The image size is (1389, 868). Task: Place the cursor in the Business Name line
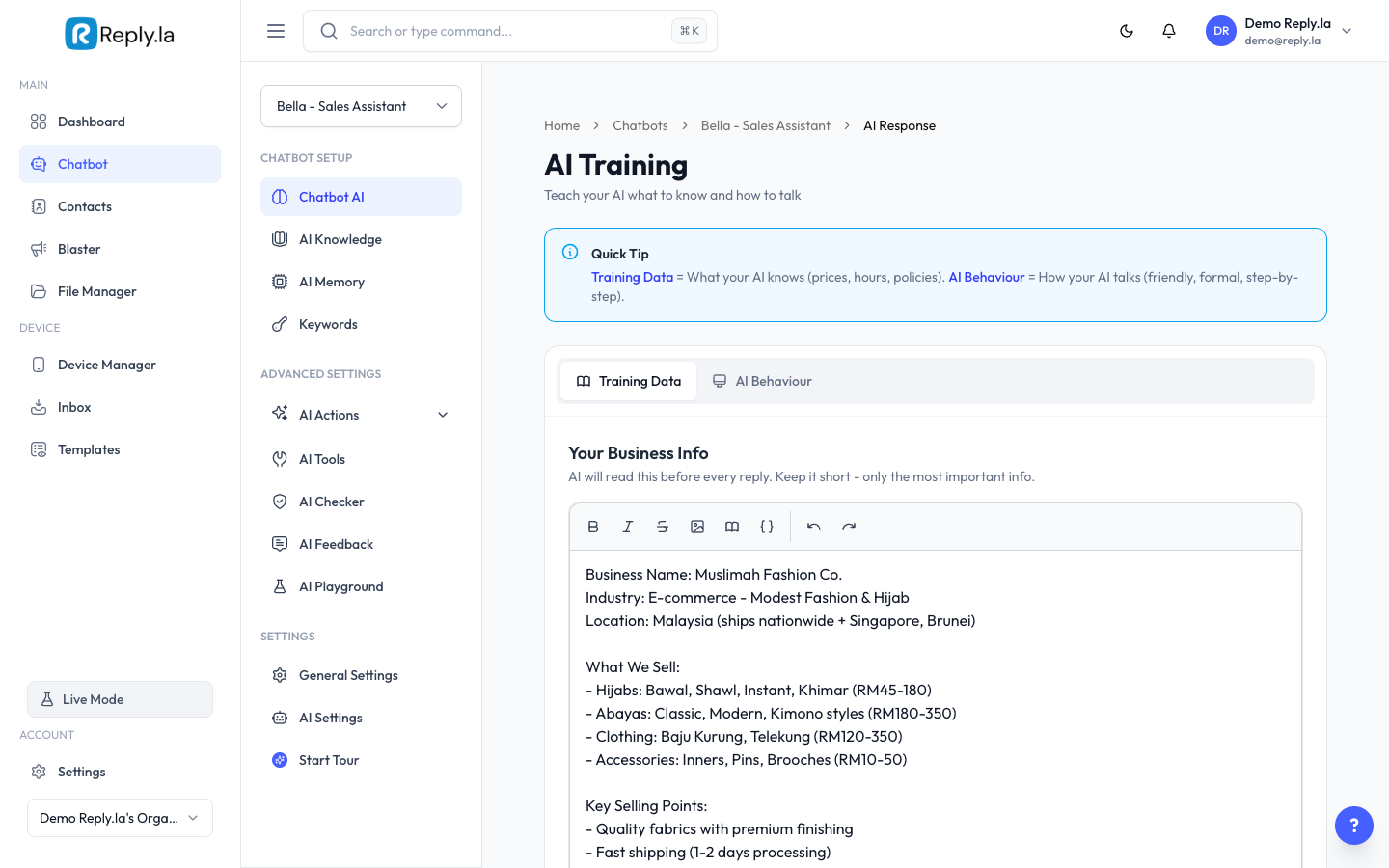(714, 575)
